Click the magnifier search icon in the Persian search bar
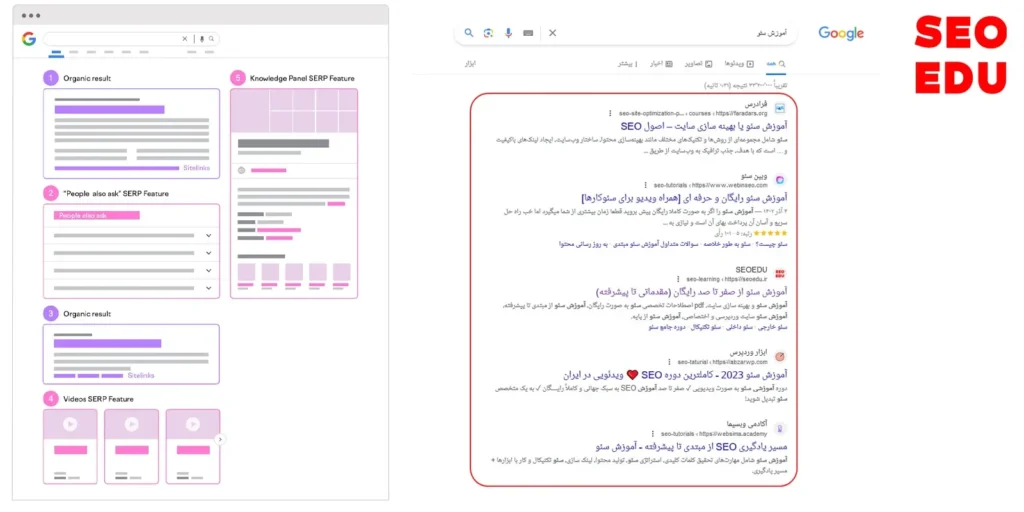Viewport: 1024px width, 512px height. pyautogui.click(x=468, y=33)
